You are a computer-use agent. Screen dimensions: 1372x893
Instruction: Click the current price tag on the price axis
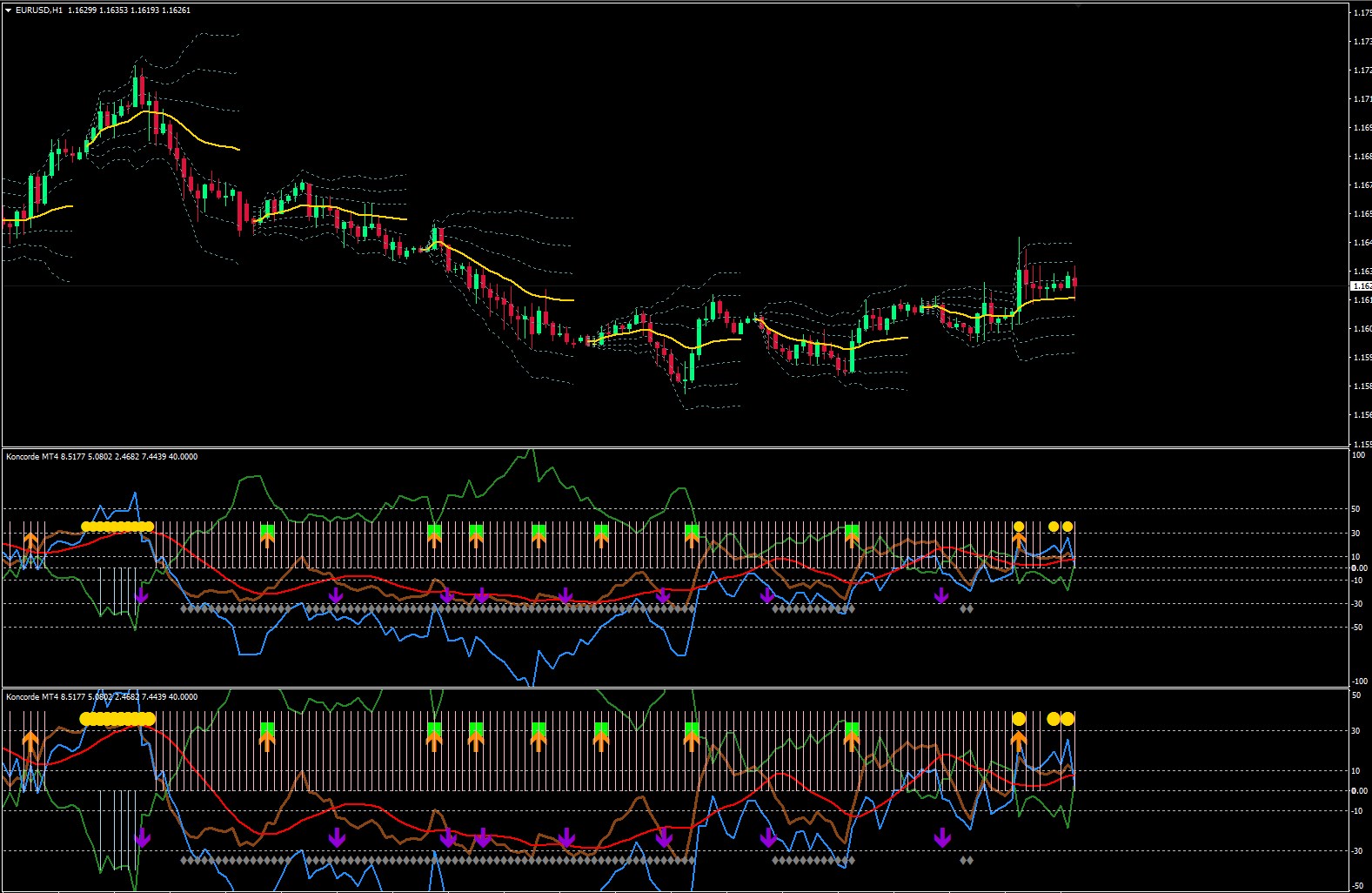click(1362, 285)
